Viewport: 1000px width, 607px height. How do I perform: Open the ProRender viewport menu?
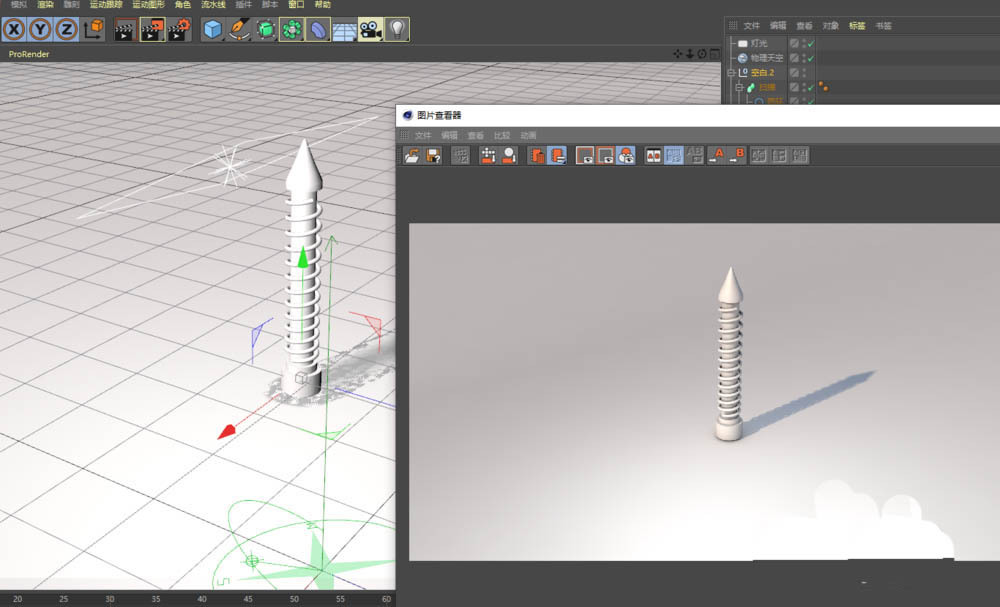click(29, 54)
